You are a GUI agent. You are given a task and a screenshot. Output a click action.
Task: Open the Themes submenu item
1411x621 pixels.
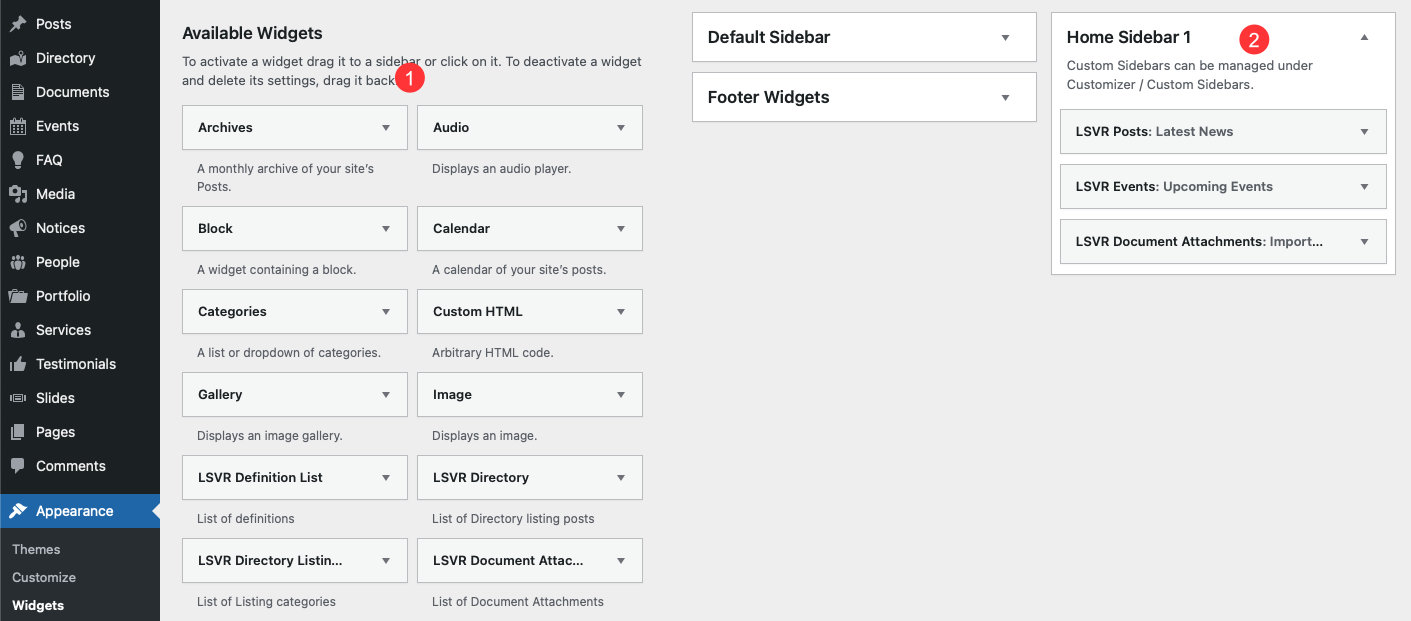coord(36,549)
